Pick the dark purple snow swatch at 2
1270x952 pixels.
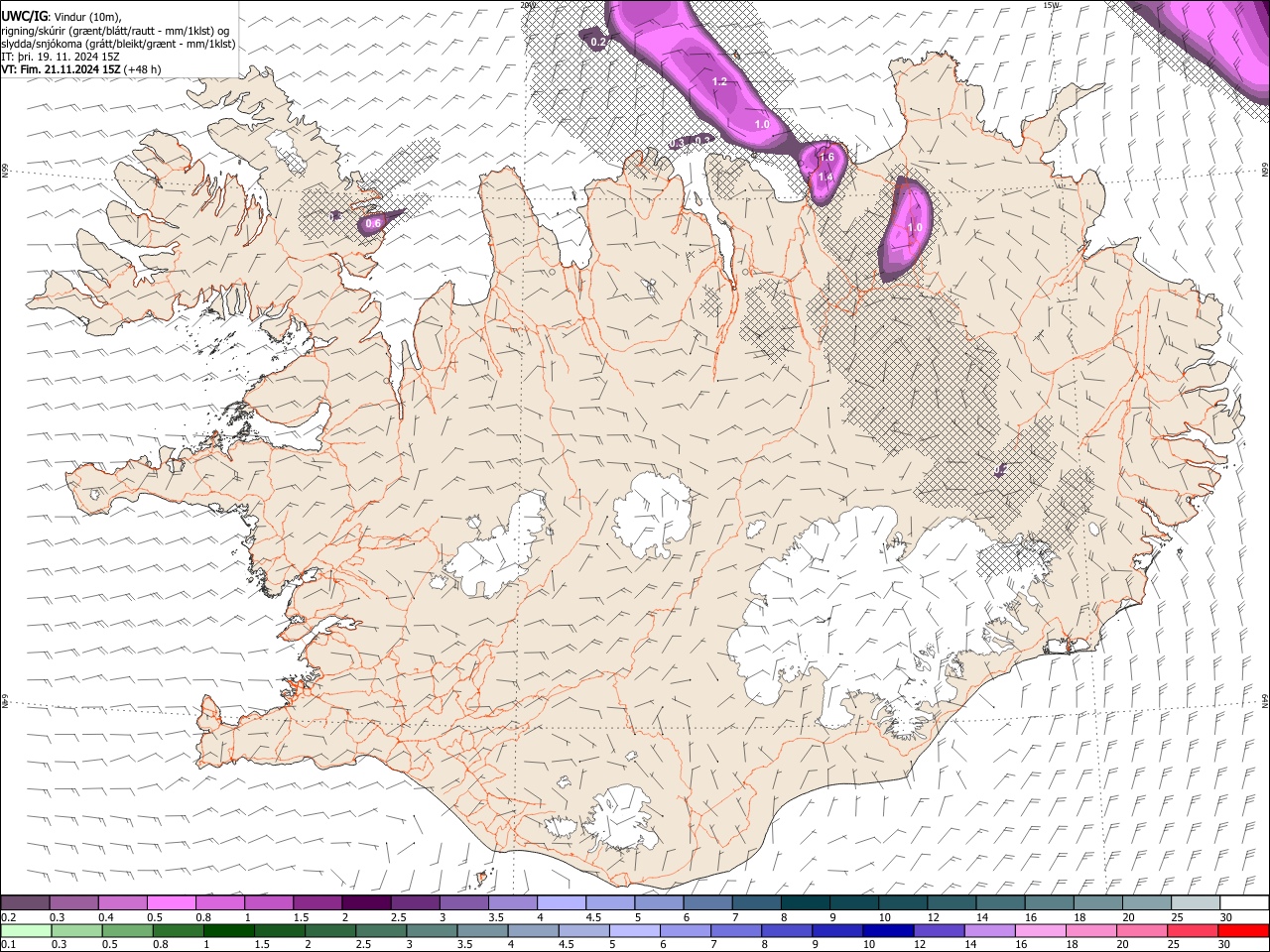[368, 902]
